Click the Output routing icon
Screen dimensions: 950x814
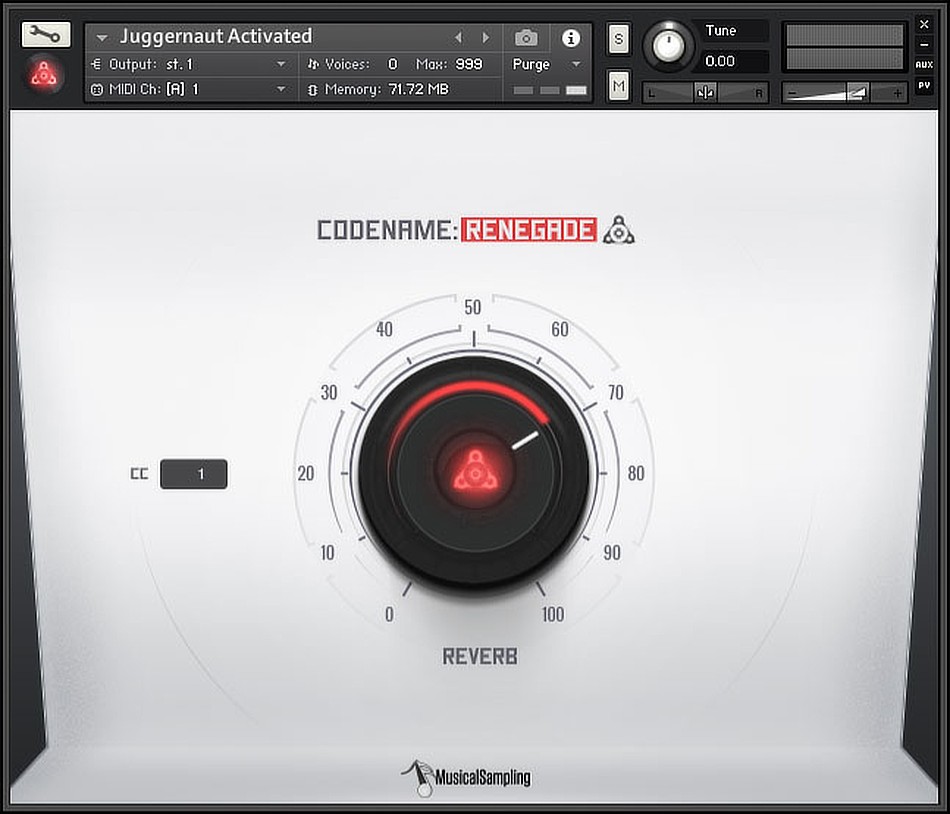(x=96, y=64)
